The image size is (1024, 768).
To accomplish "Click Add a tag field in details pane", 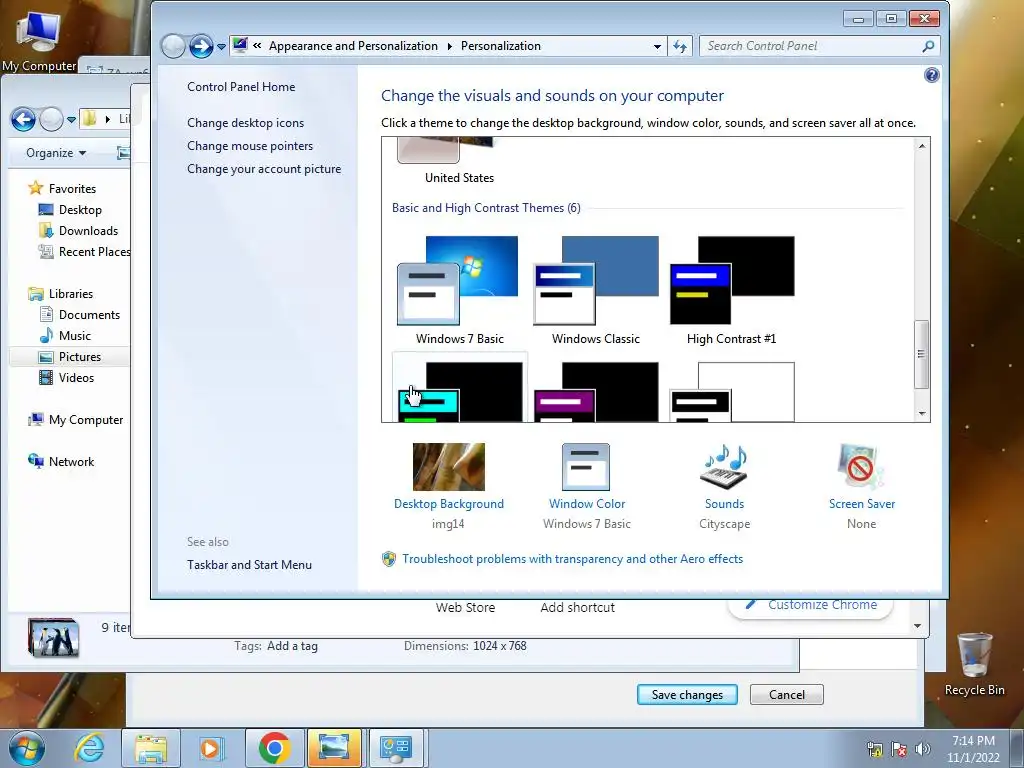I will click(292, 646).
